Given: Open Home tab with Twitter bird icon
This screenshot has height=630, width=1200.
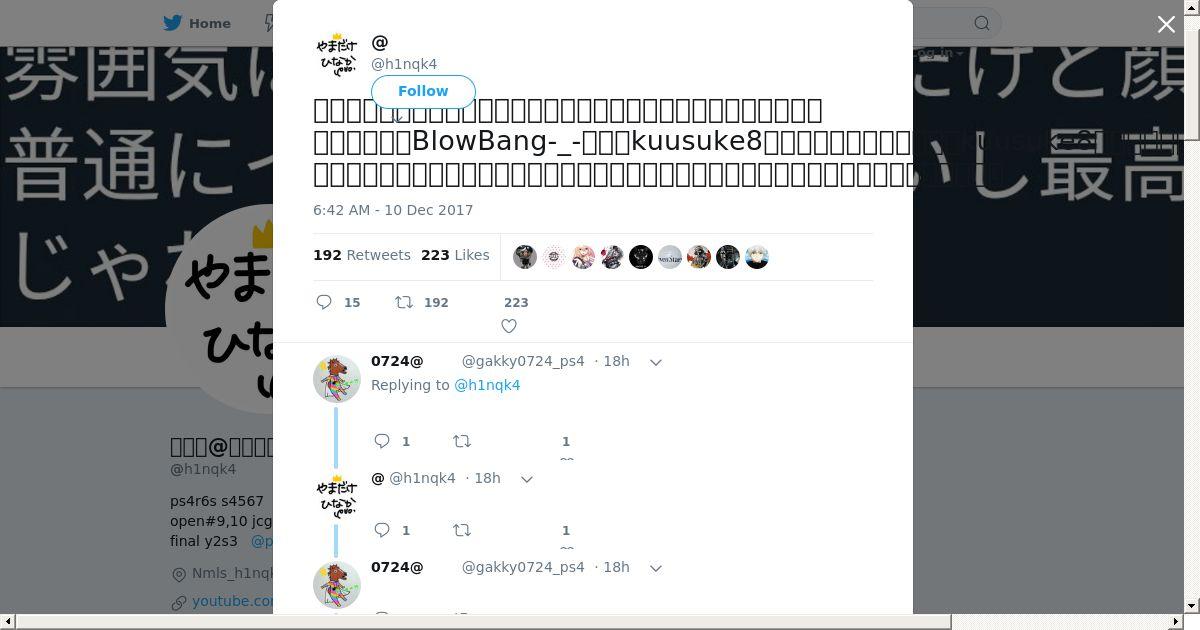Looking at the screenshot, I should point(198,23).
